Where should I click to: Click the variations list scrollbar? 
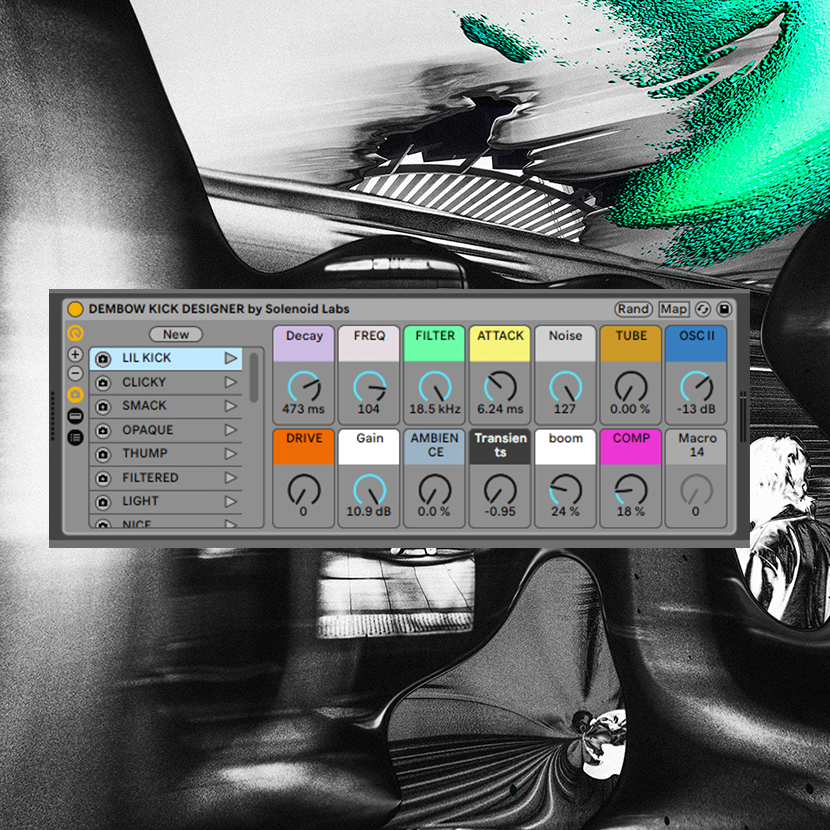point(254,377)
